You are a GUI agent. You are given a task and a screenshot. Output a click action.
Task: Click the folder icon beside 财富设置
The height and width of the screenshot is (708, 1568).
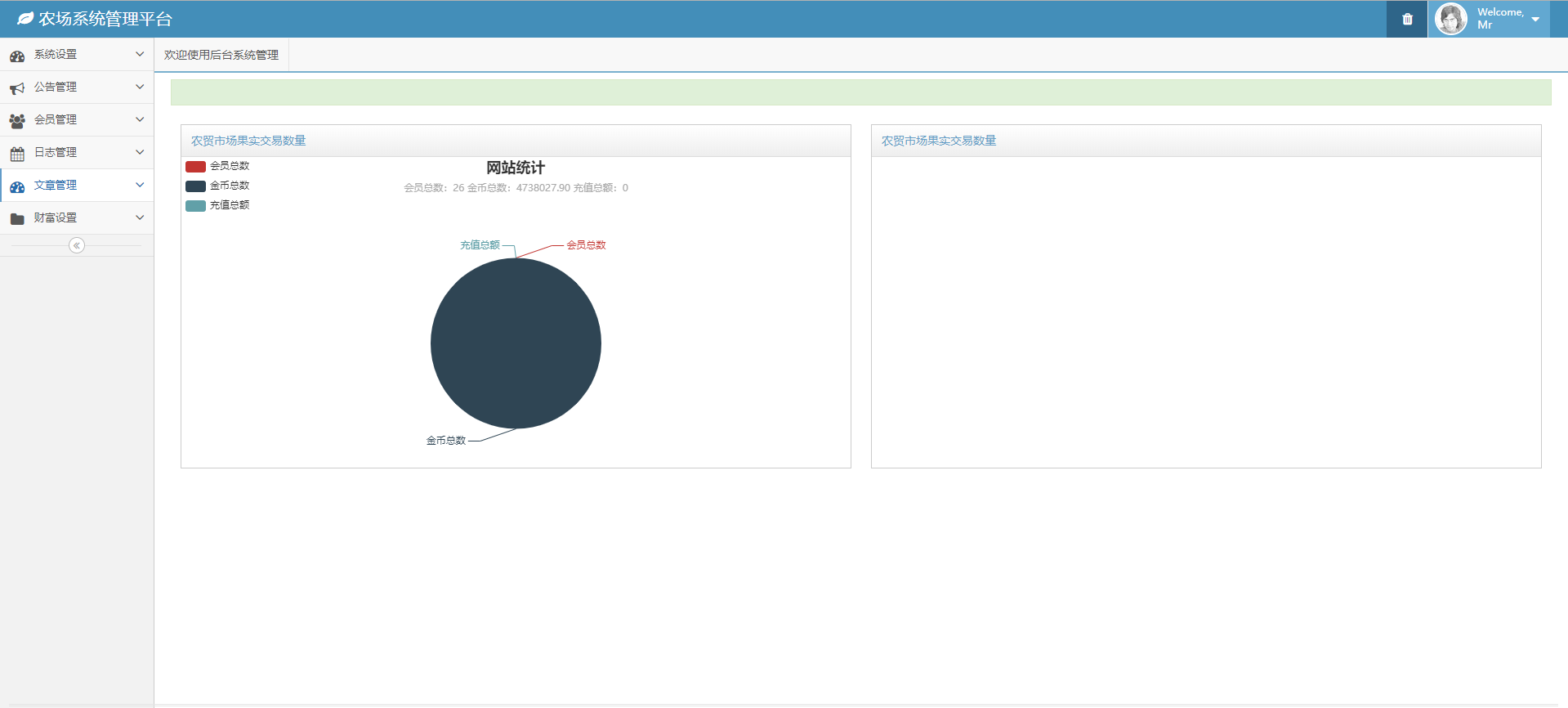(17, 219)
